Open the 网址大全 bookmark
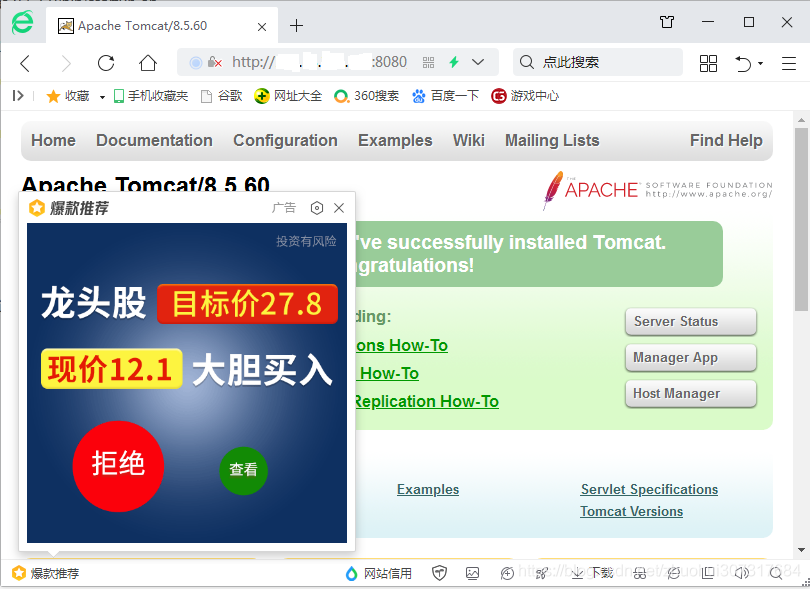 288,96
